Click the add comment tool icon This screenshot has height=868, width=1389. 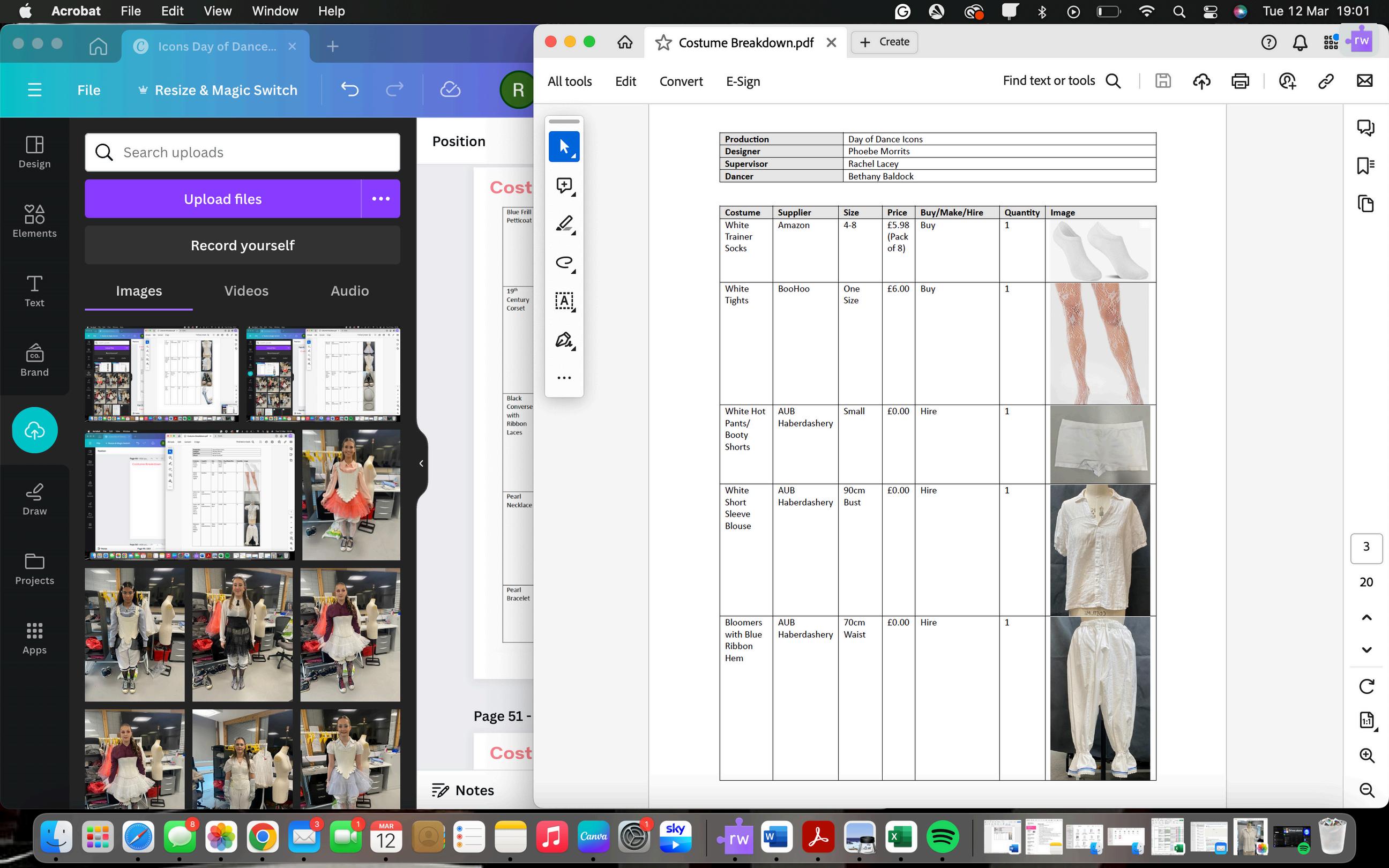(x=564, y=185)
